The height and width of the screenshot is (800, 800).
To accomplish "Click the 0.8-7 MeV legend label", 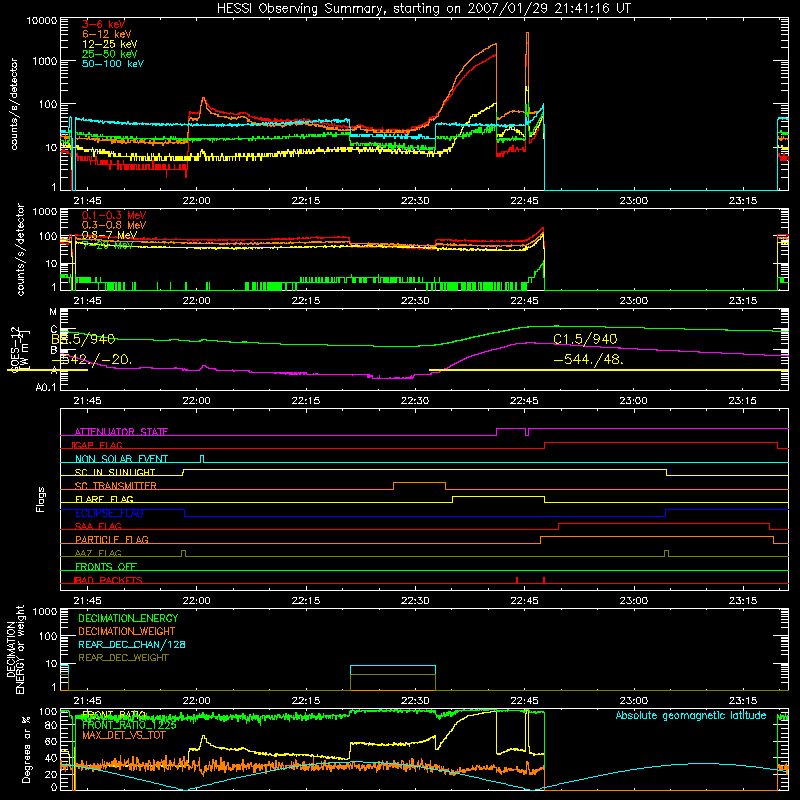I will click(x=109, y=235).
